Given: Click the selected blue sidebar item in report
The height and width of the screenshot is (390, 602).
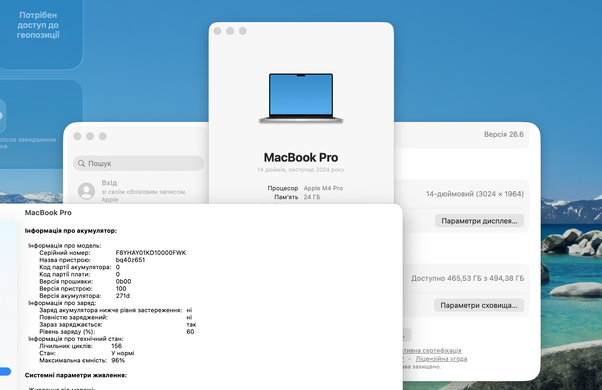Looking at the screenshot, I should 5,372.
